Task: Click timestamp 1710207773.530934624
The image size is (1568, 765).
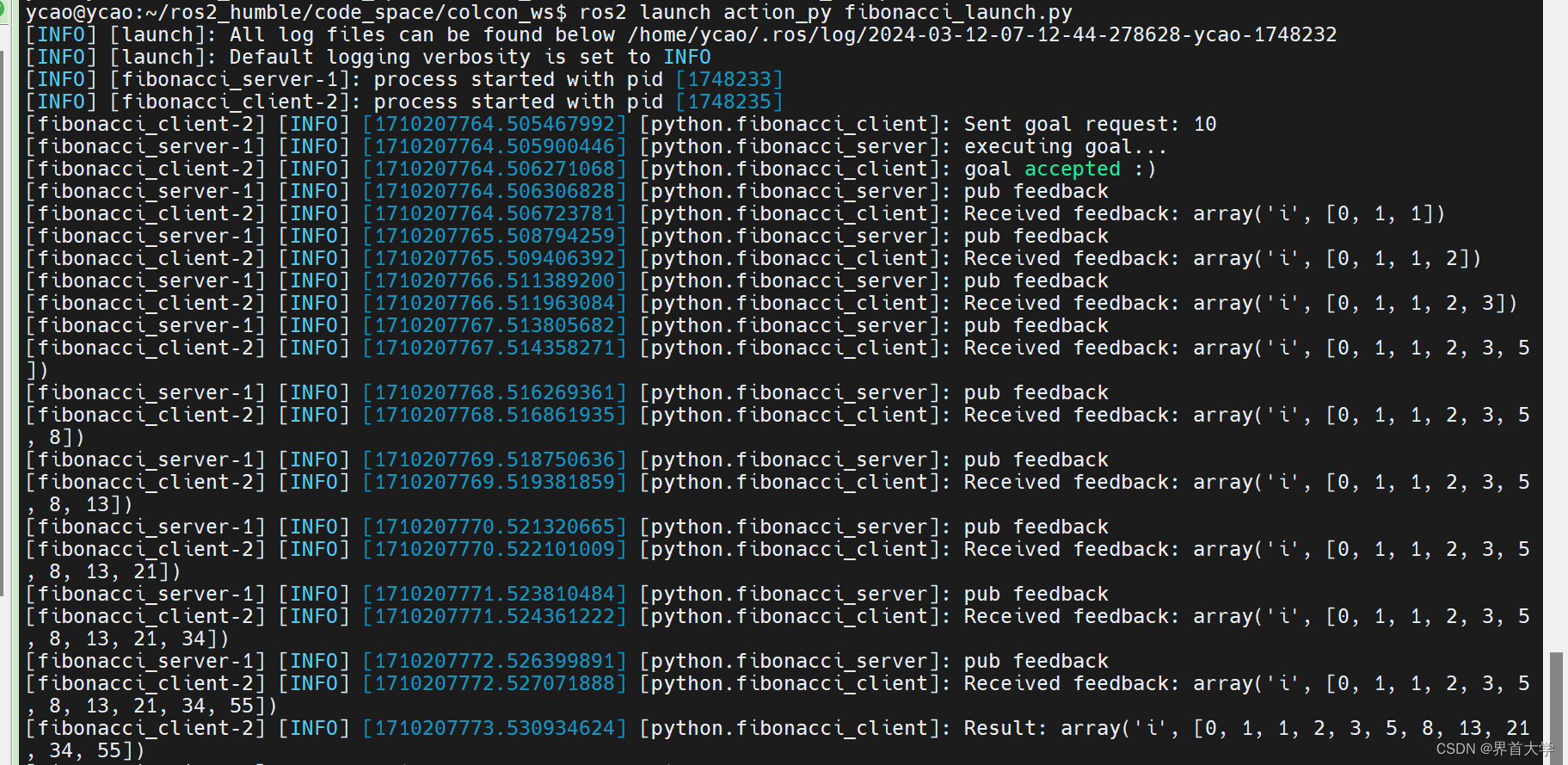Action: click(x=495, y=728)
